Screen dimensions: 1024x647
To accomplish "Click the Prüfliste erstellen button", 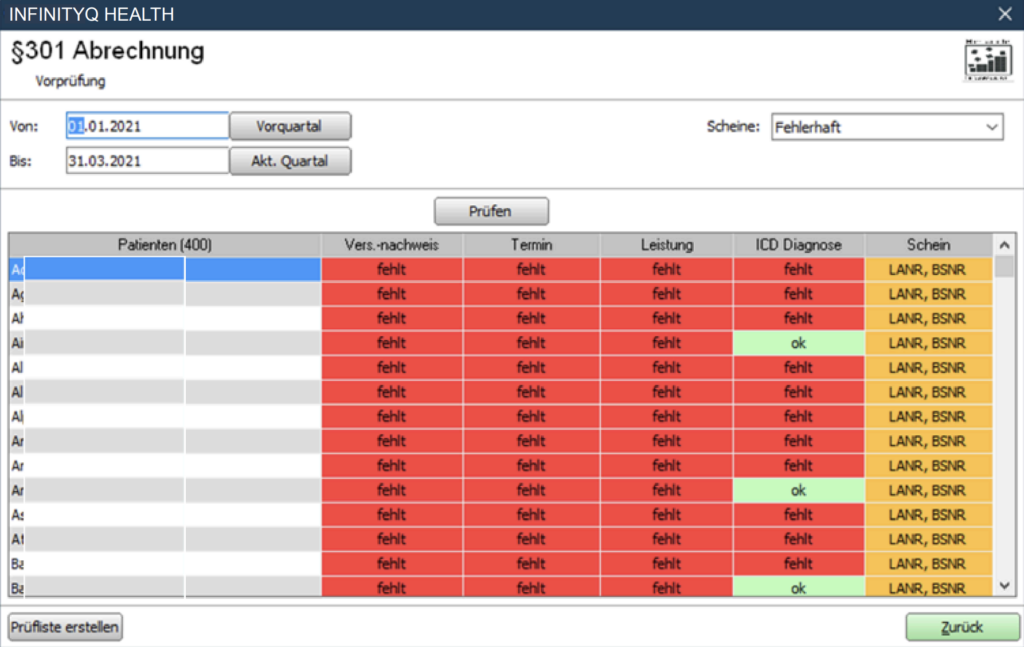I will coord(65,627).
